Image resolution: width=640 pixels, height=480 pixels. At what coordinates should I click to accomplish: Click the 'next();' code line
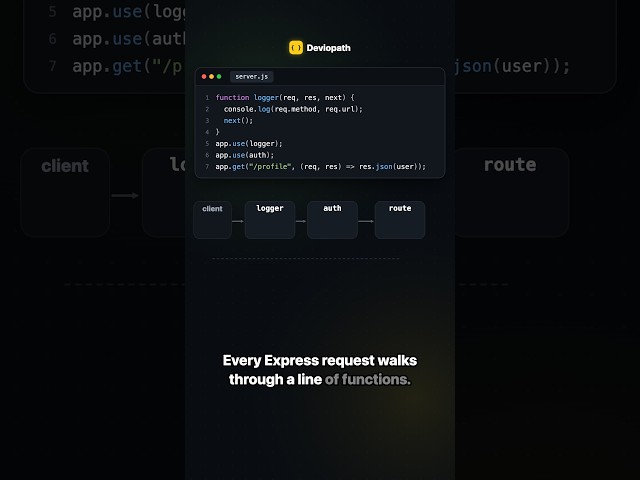coord(238,120)
